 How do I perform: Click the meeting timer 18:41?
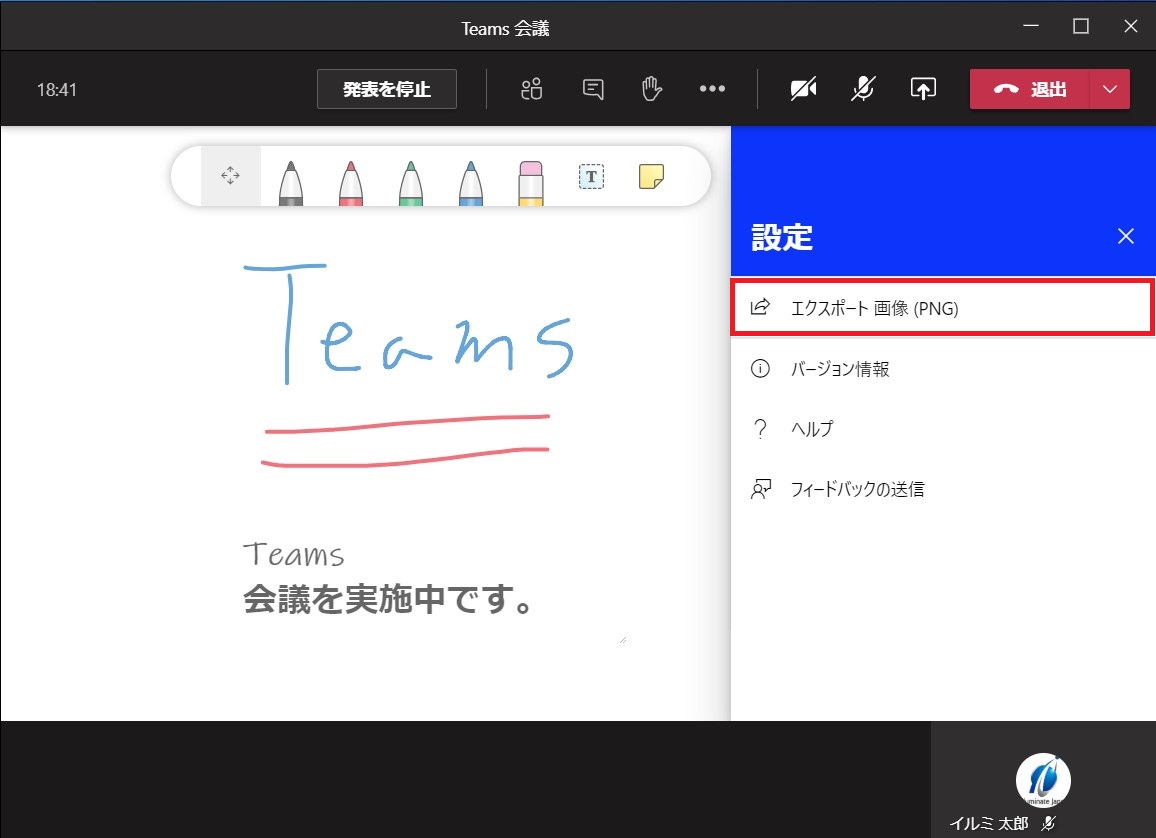click(57, 90)
